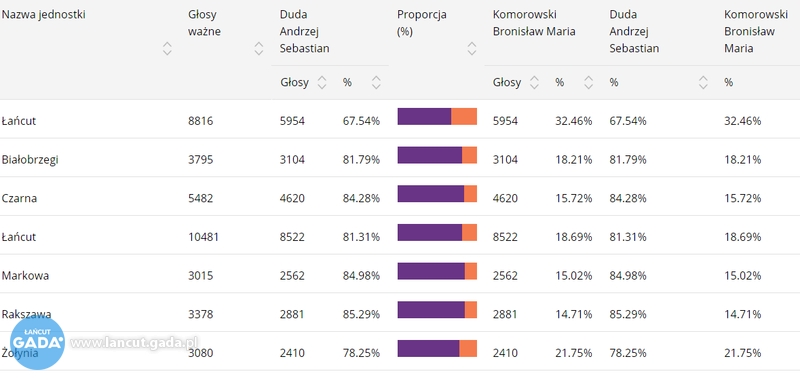The height and width of the screenshot is (380, 800).
Task: Click Nazwa jednostki column header
Action: pos(43,15)
